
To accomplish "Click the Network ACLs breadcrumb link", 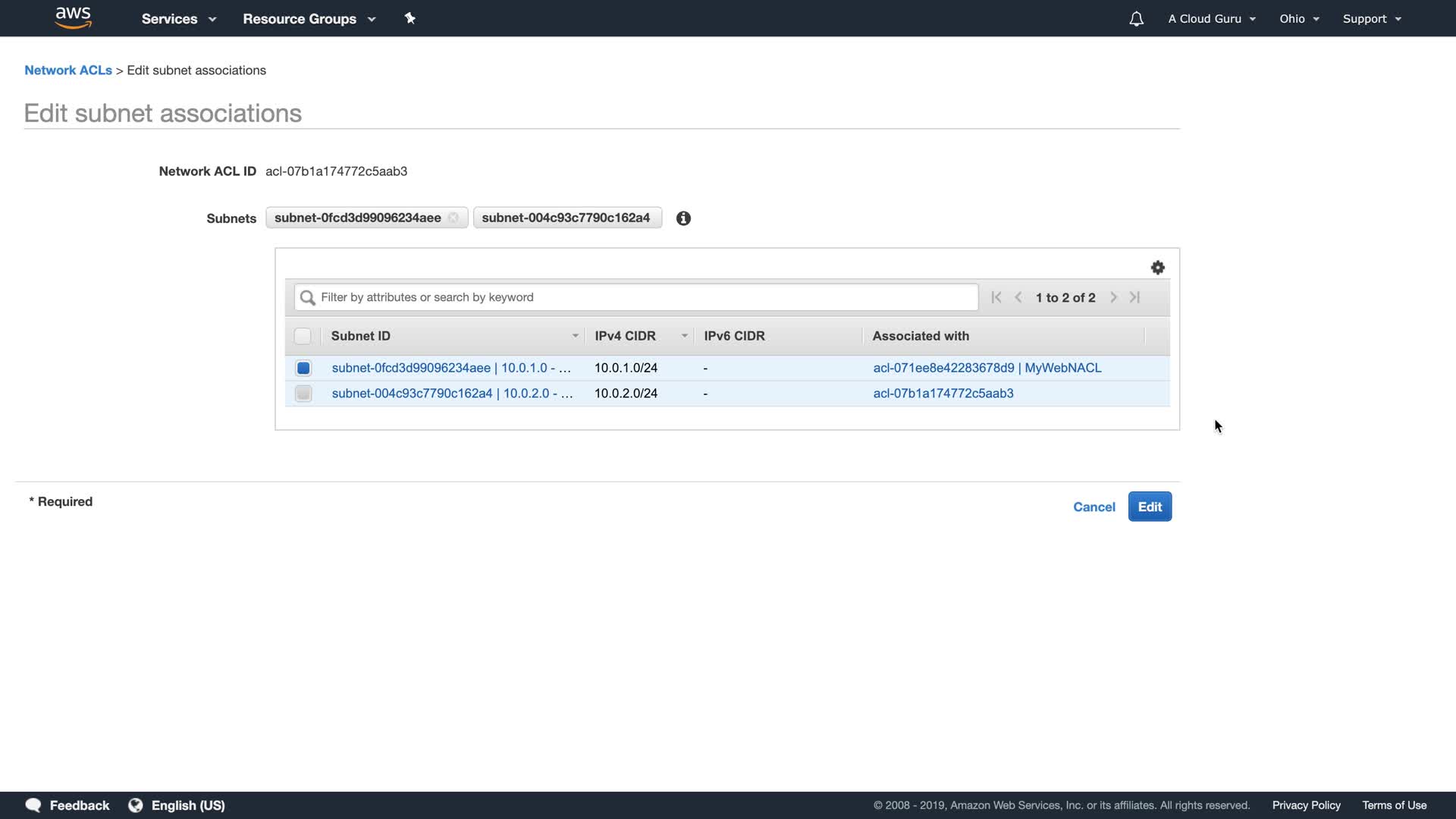I will 67,71.
